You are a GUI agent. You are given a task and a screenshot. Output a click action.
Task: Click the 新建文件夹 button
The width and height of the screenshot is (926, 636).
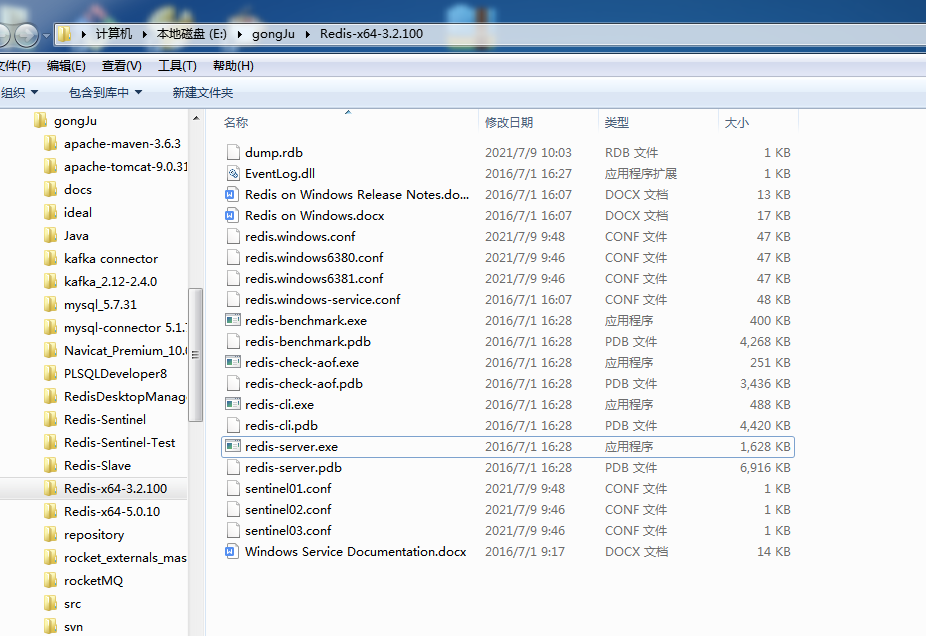pos(203,93)
